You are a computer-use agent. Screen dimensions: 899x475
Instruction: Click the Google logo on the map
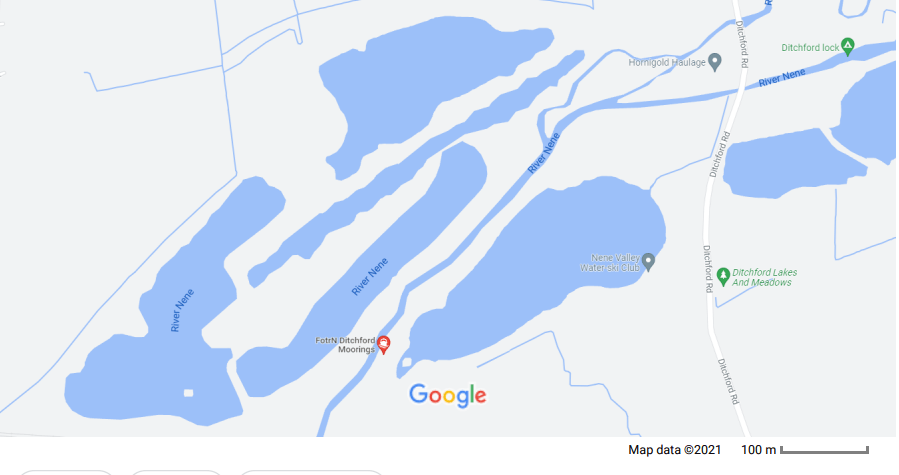pos(448,395)
